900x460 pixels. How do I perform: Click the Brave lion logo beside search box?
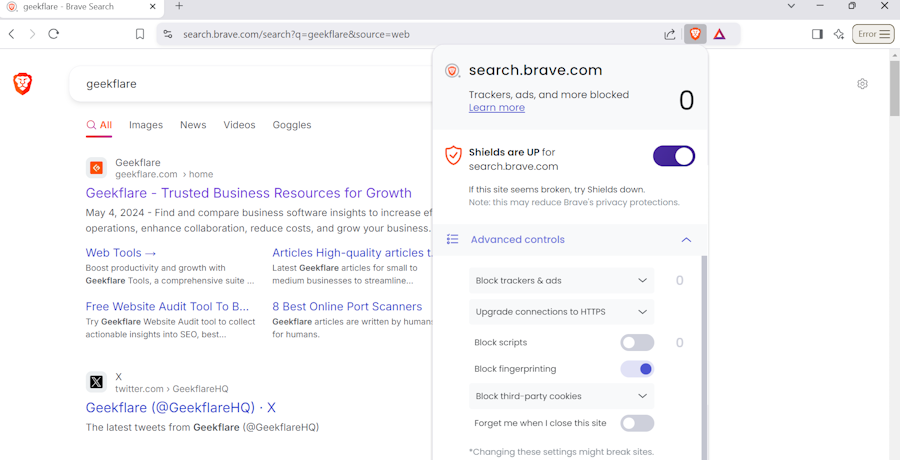click(x=22, y=84)
